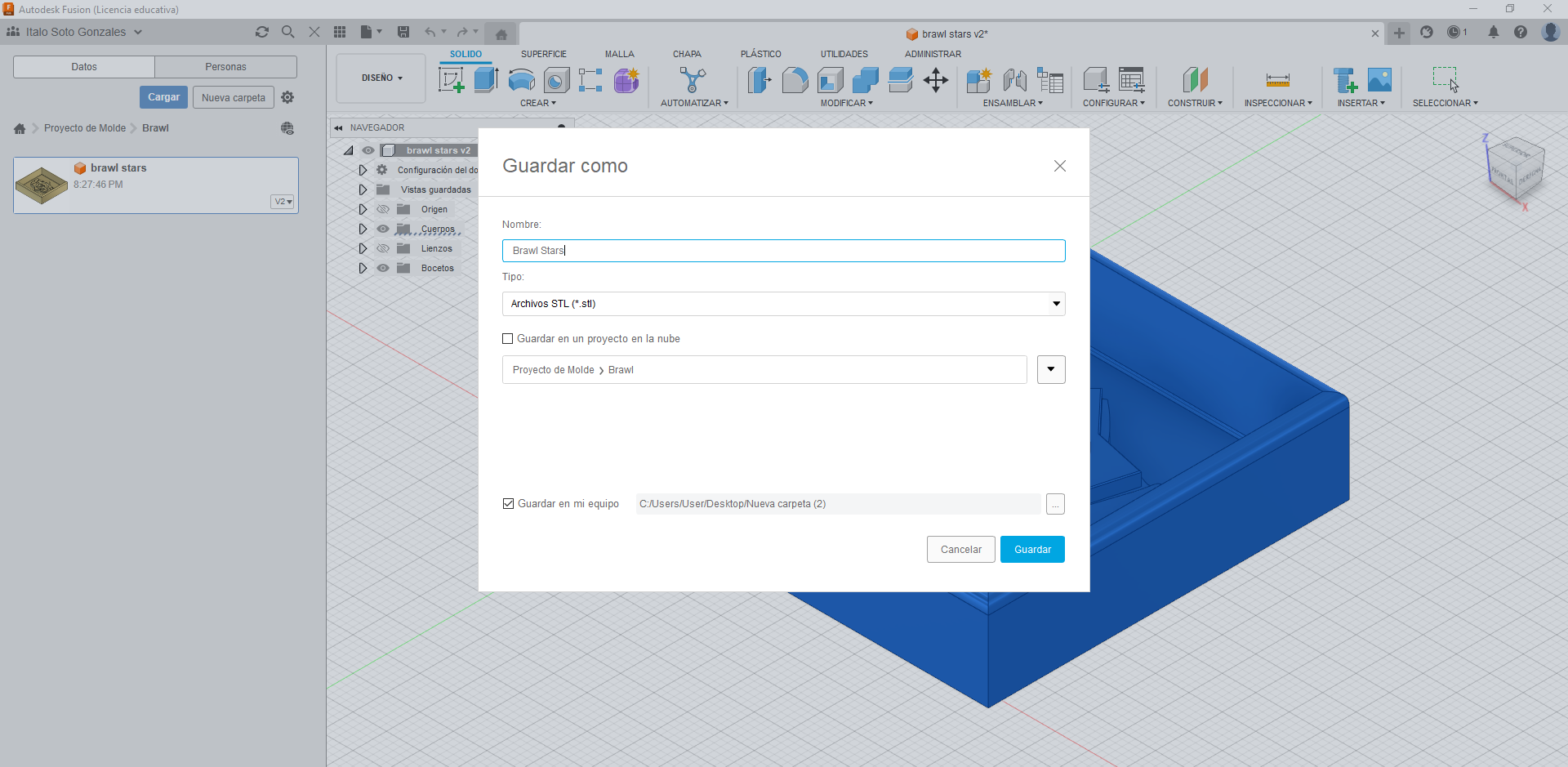This screenshot has width=1568, height=767.
Task: Select the Fillet tool
Action: tap(795, 80)
